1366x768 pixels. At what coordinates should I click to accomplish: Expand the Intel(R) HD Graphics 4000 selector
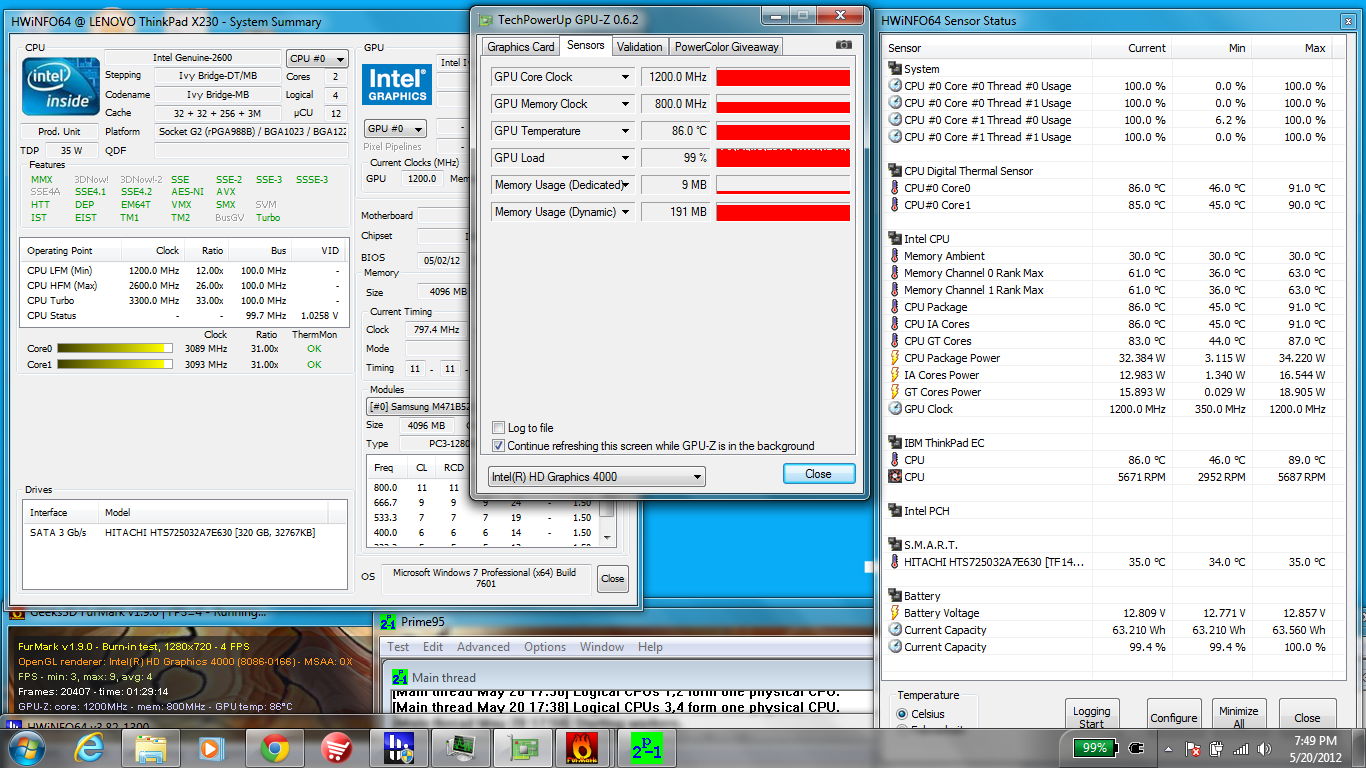pyautogui.click(x=597, y=477)
